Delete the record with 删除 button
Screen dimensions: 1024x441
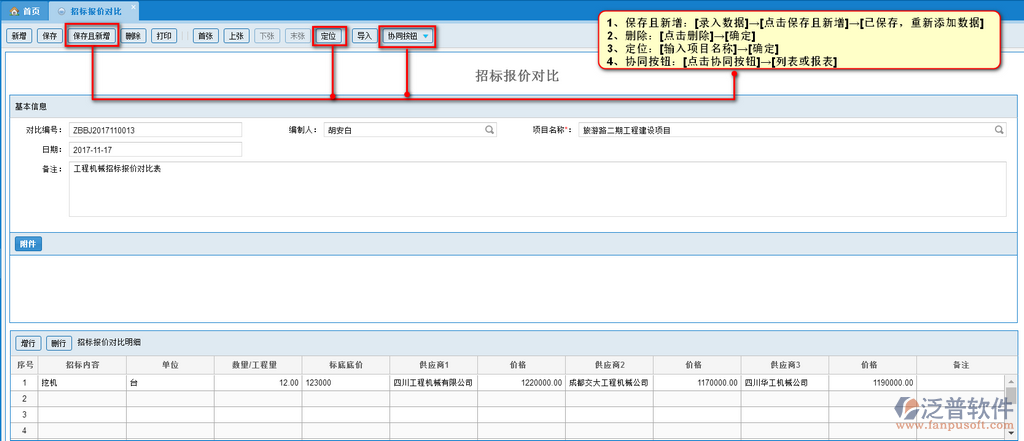coord(134,36)
